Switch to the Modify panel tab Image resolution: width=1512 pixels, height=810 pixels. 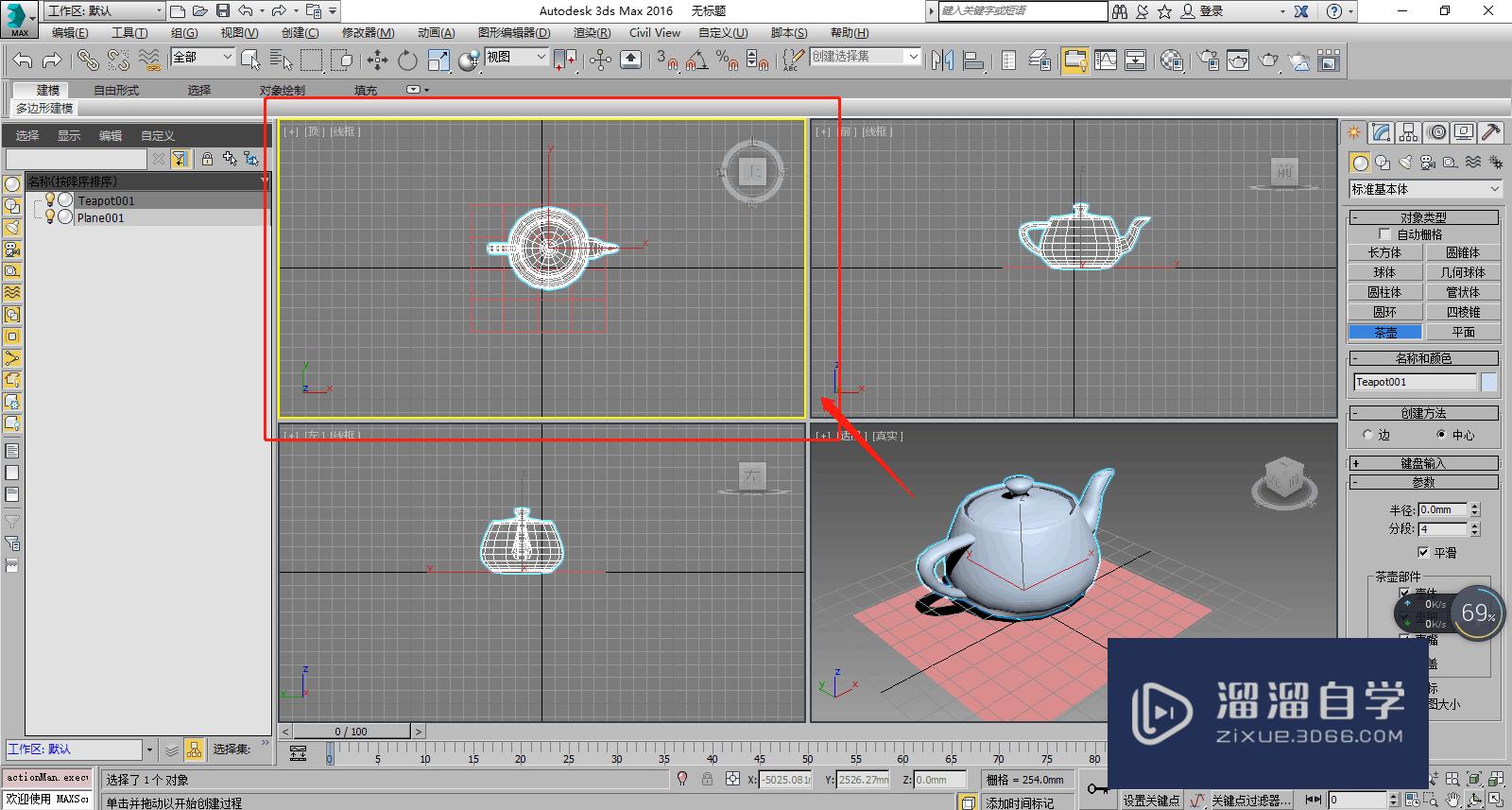1382,132
